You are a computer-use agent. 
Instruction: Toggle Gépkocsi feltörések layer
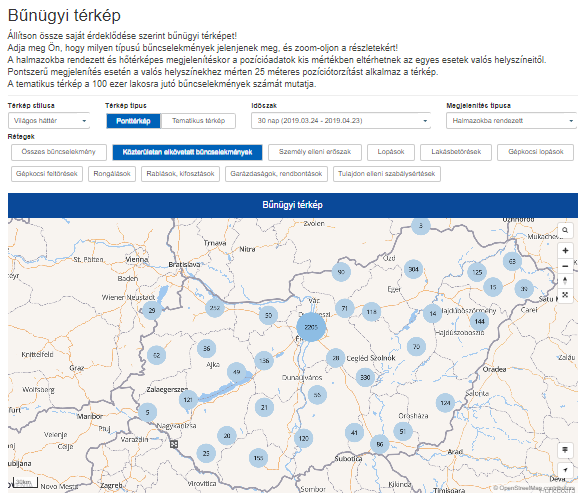[47, 174]
